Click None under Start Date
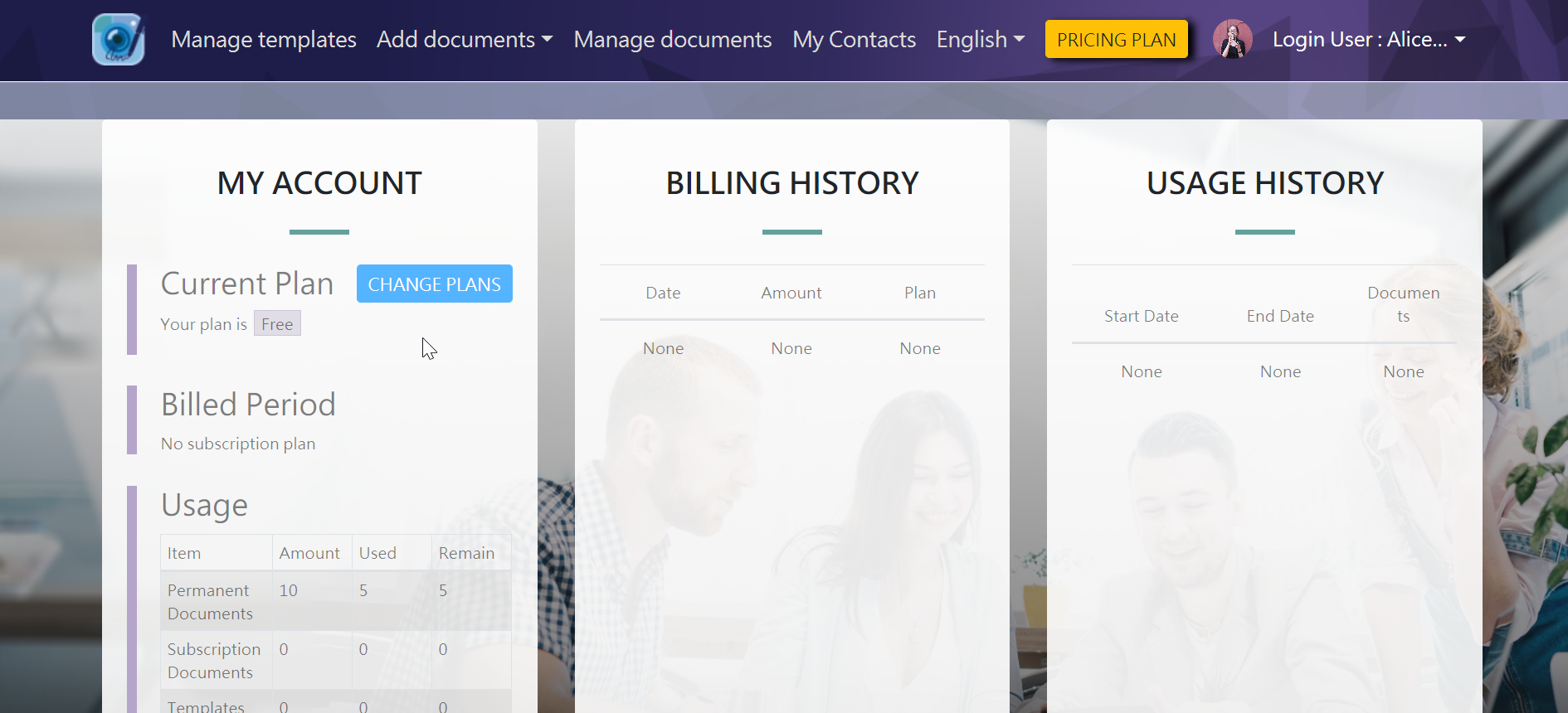This screenshot has height=713, width=1568. click(1142, 371)
